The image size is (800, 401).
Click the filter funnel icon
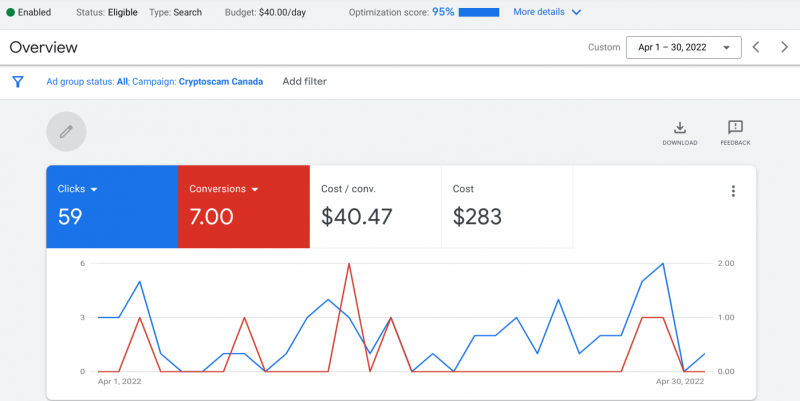18,82
